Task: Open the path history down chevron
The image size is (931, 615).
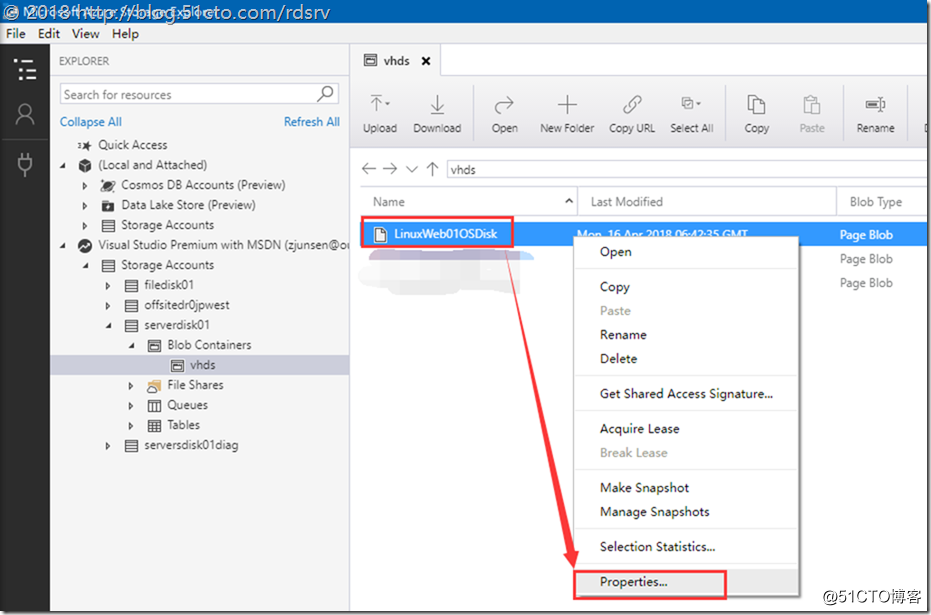Action: [x=411, y=169]
